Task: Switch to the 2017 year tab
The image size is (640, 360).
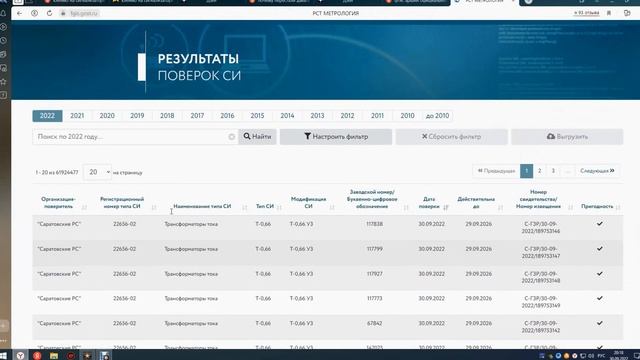Action: (197, 116)
